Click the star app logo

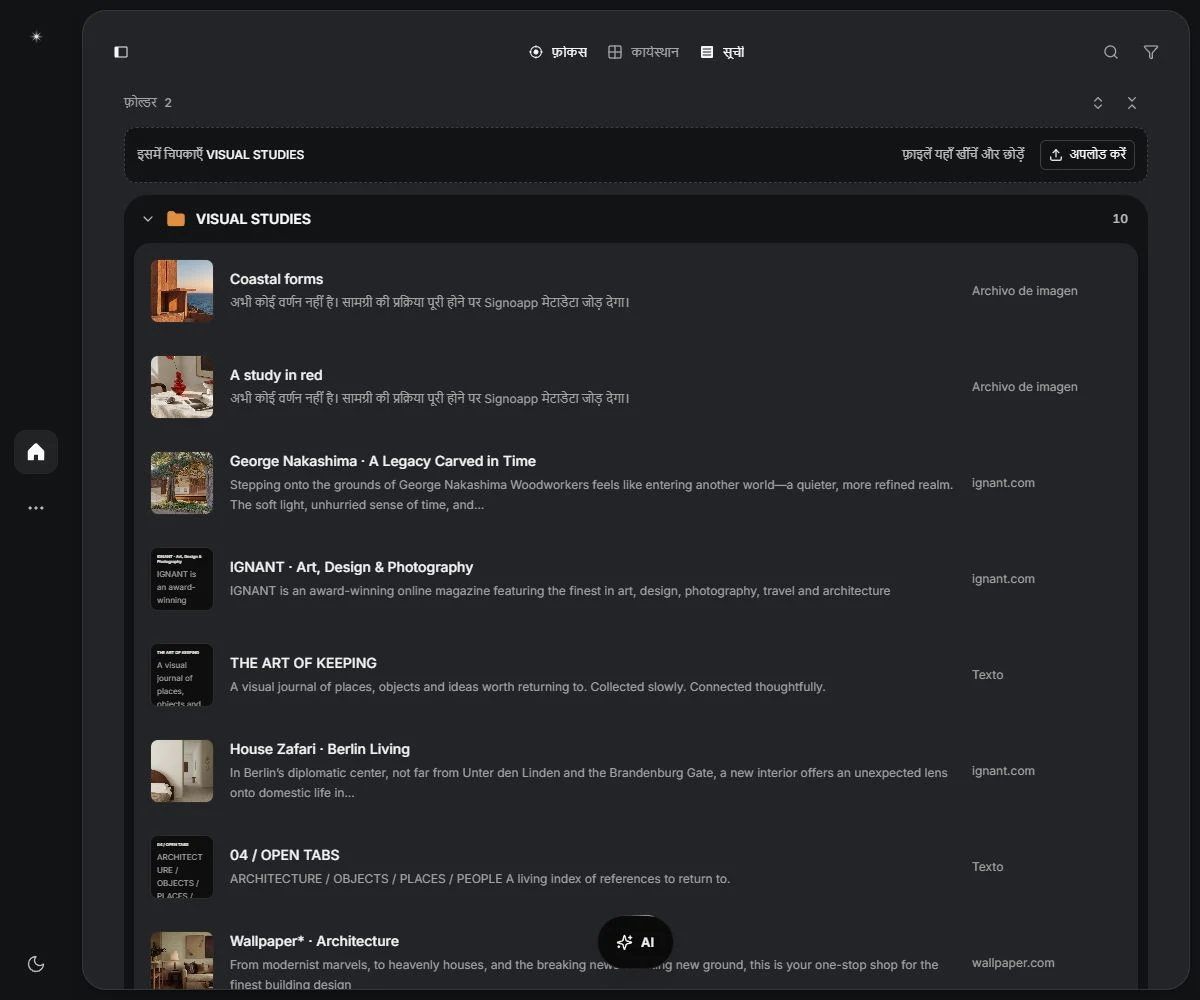click(36, 37)
